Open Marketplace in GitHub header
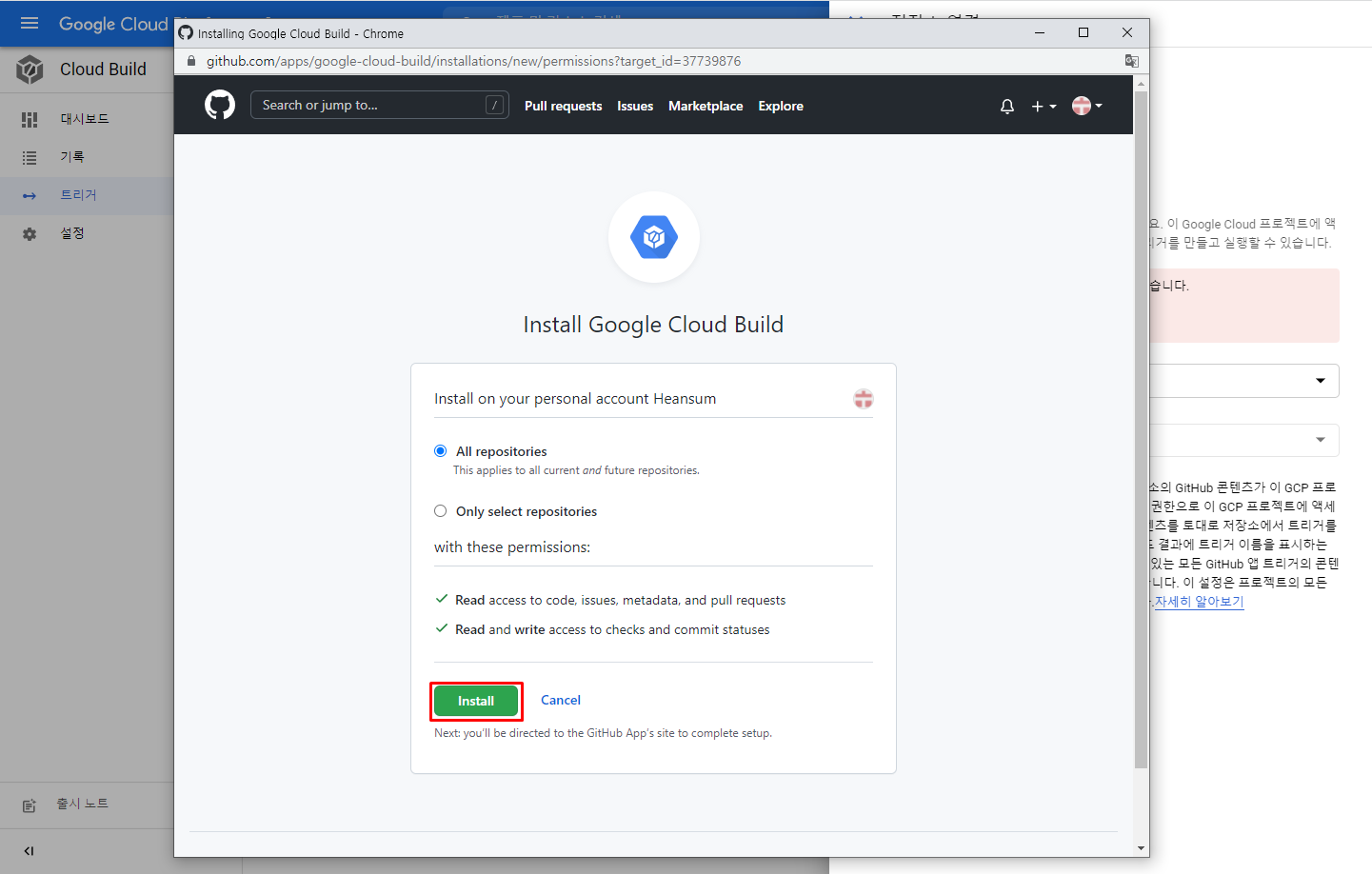Viewport: 1372px width, 874px height. 706,106
